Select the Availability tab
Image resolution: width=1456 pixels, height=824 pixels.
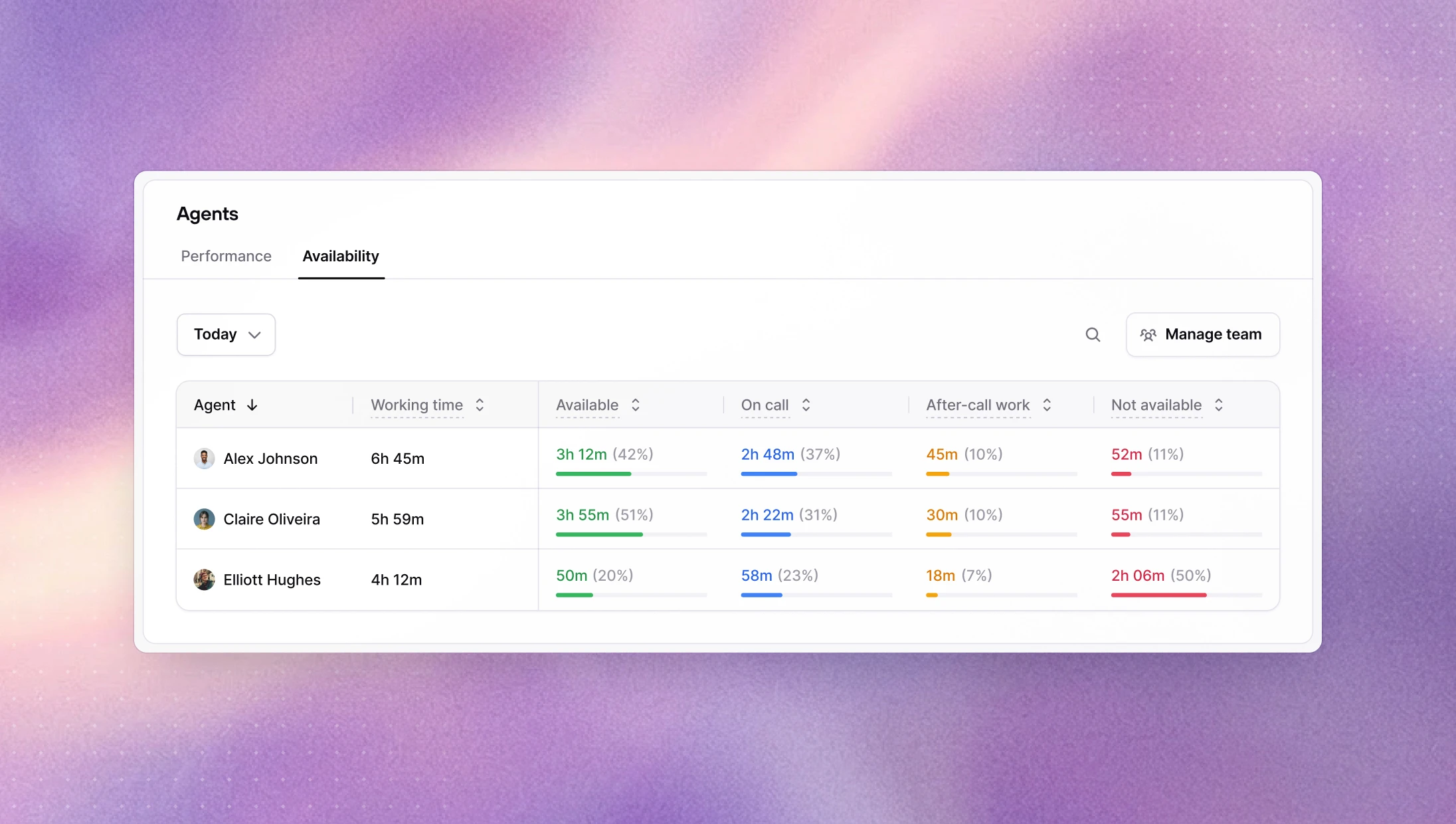click(341, 257)
